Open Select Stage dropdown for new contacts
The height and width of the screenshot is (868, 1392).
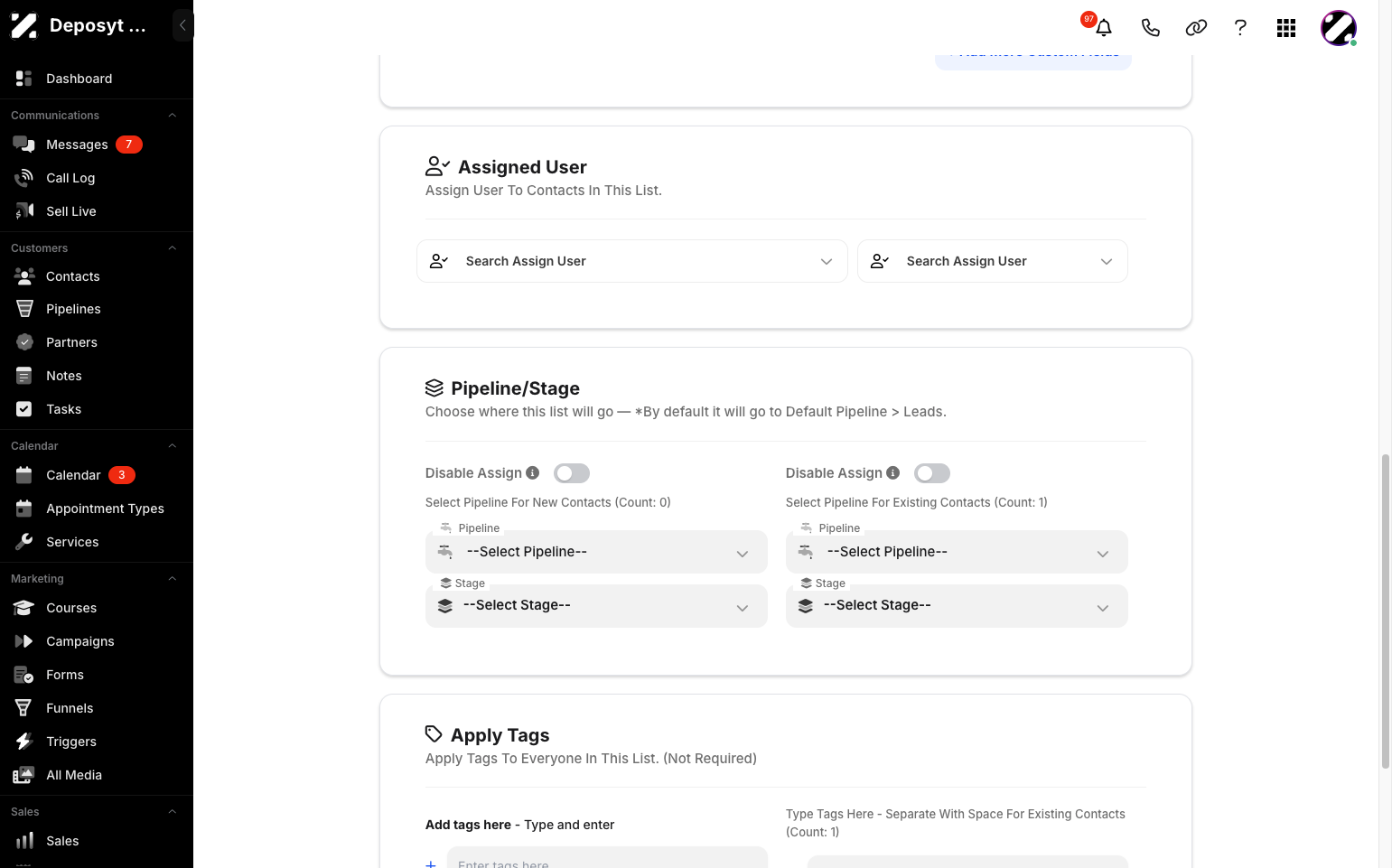coord(596,606)
